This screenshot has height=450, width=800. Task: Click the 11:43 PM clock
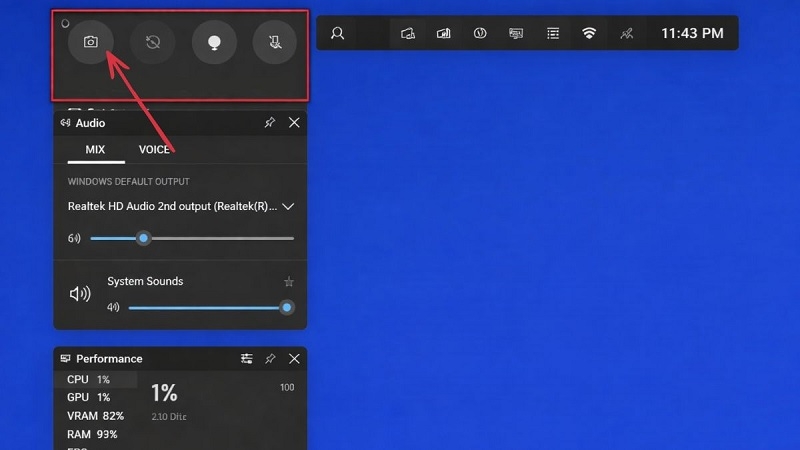tap(692, 33)
